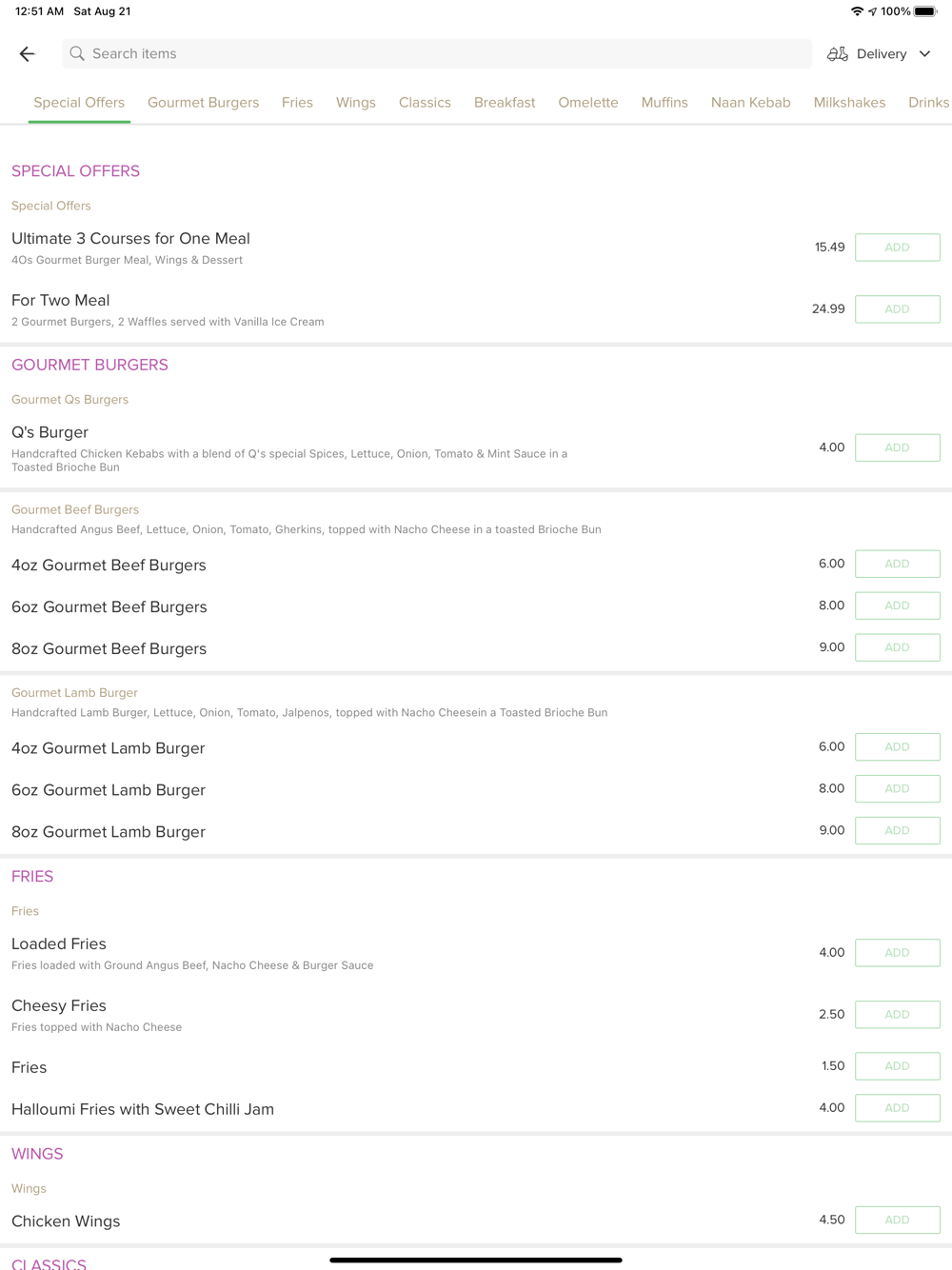Click the search magnifier icon
Screen dimensions: 952x1270
point(77,54)
